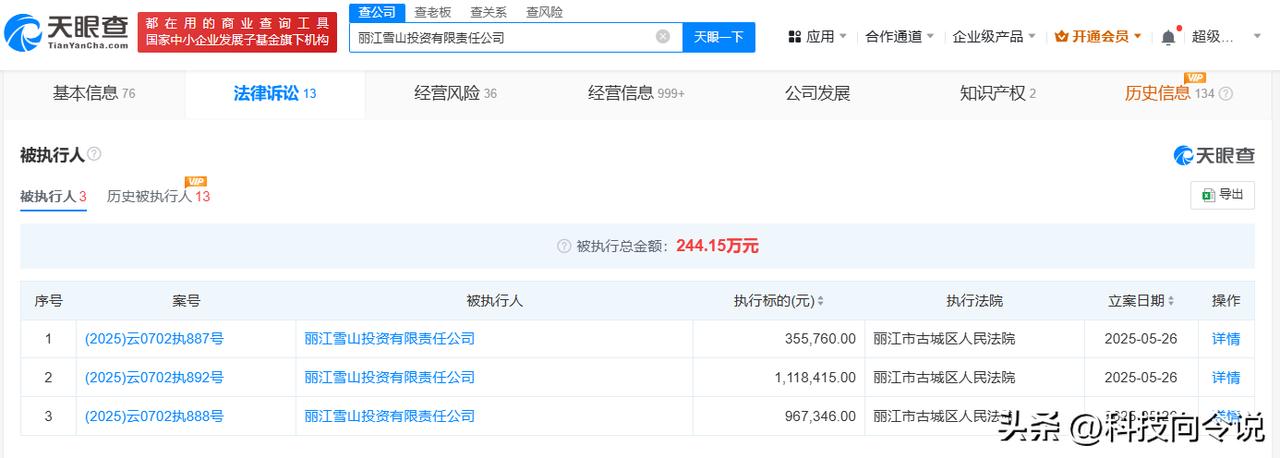Open case (2025)云0702执887号
Viewport: 1280px width, 458px height.
(155, 339)
